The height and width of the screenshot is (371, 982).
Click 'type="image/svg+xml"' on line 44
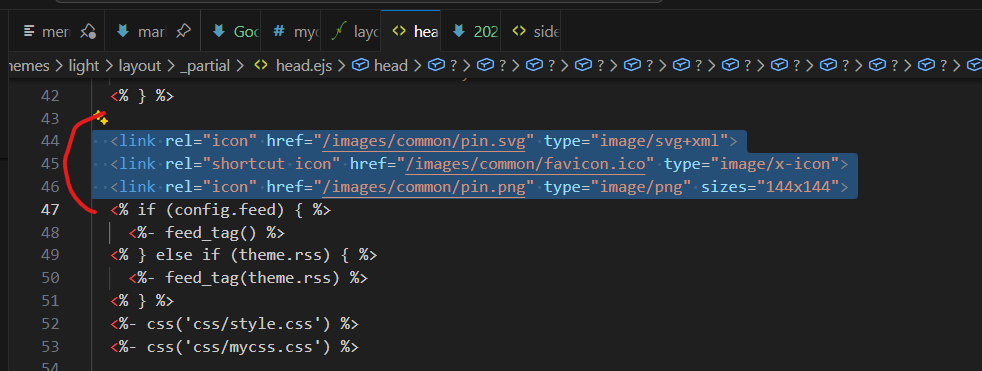click(x=636, y=142)
